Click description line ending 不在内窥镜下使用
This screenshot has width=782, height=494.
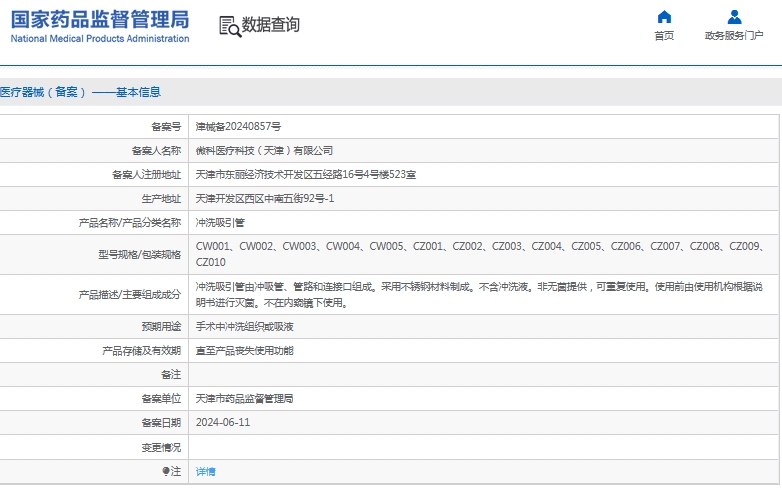272,303
